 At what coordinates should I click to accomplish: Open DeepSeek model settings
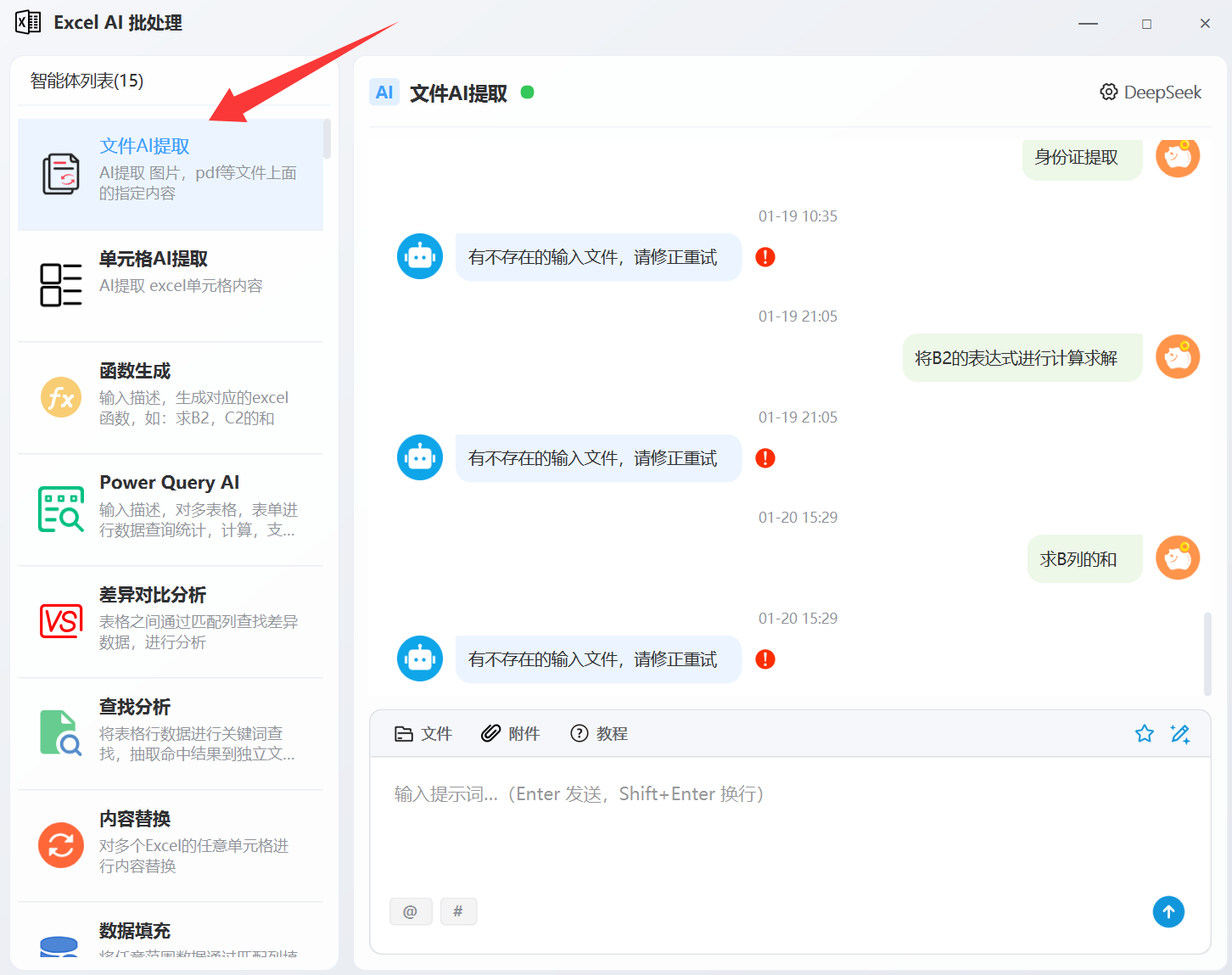1151,92
